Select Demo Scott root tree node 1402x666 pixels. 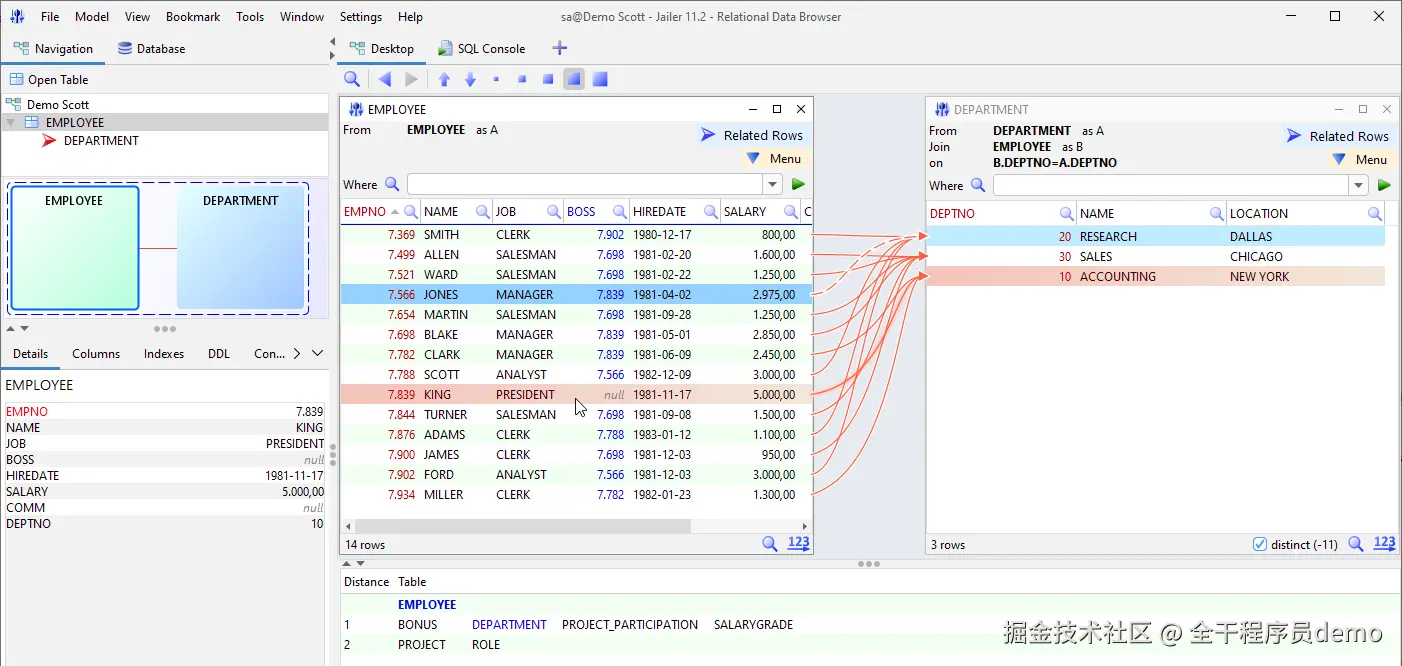(58, 104)
